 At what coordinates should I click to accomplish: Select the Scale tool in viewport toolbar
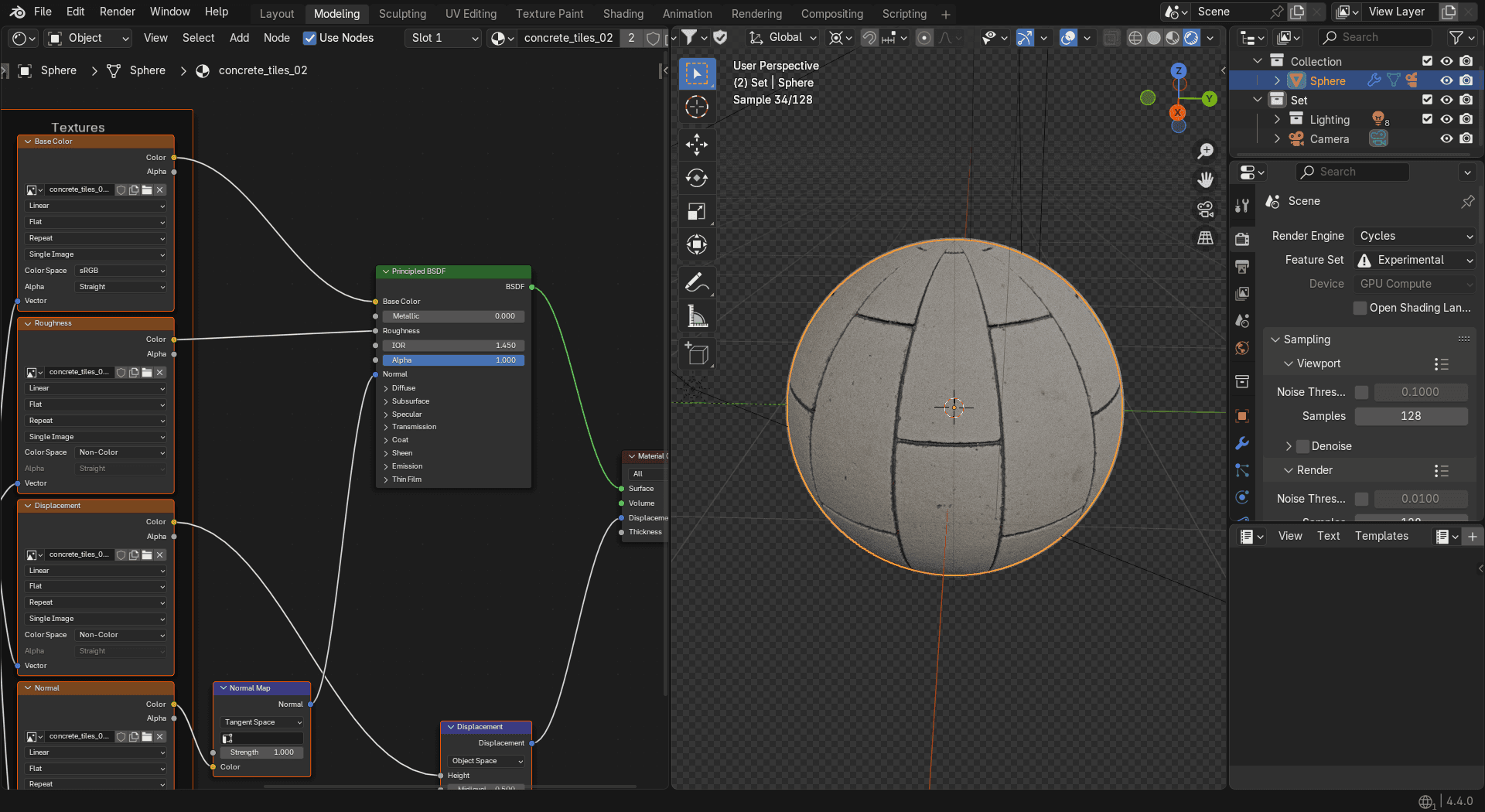(x=696, y=212)
